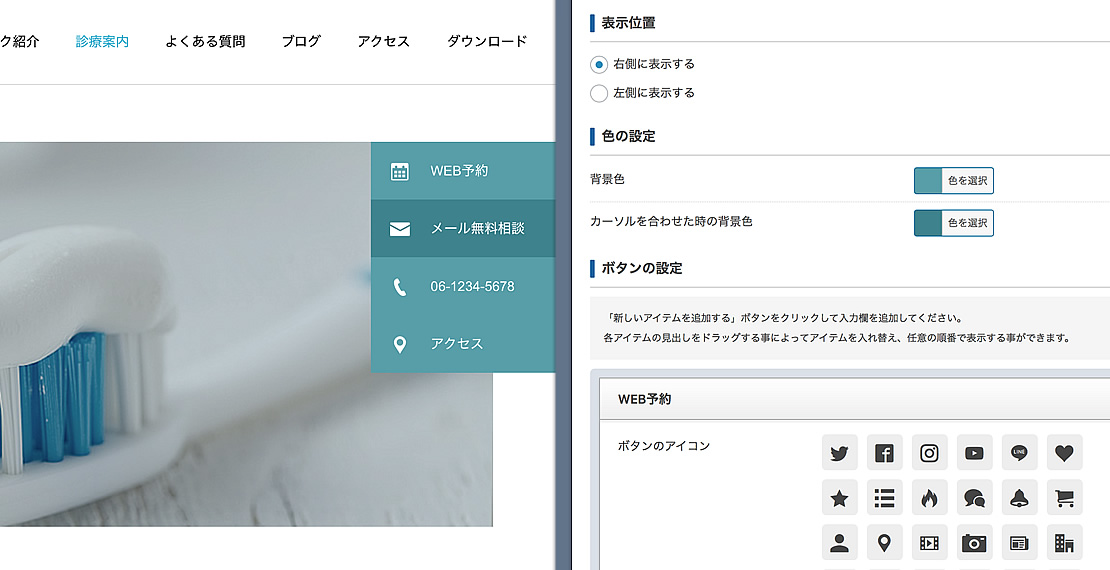The width and height of the screenshot is (1110, 570).
Task: Click the WEB予約 floating button label in preview
Action: pos(459,171)
